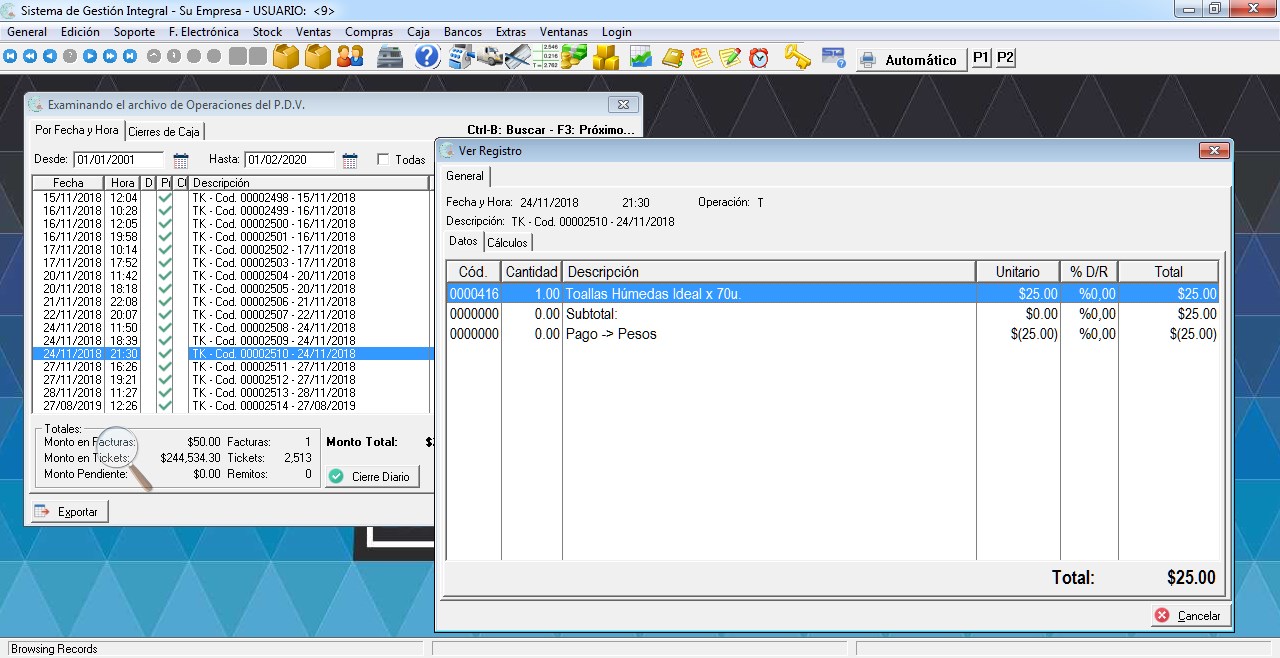
Task: Click the golden key icon
Action: pyautogui.click(x=796, y=57)
